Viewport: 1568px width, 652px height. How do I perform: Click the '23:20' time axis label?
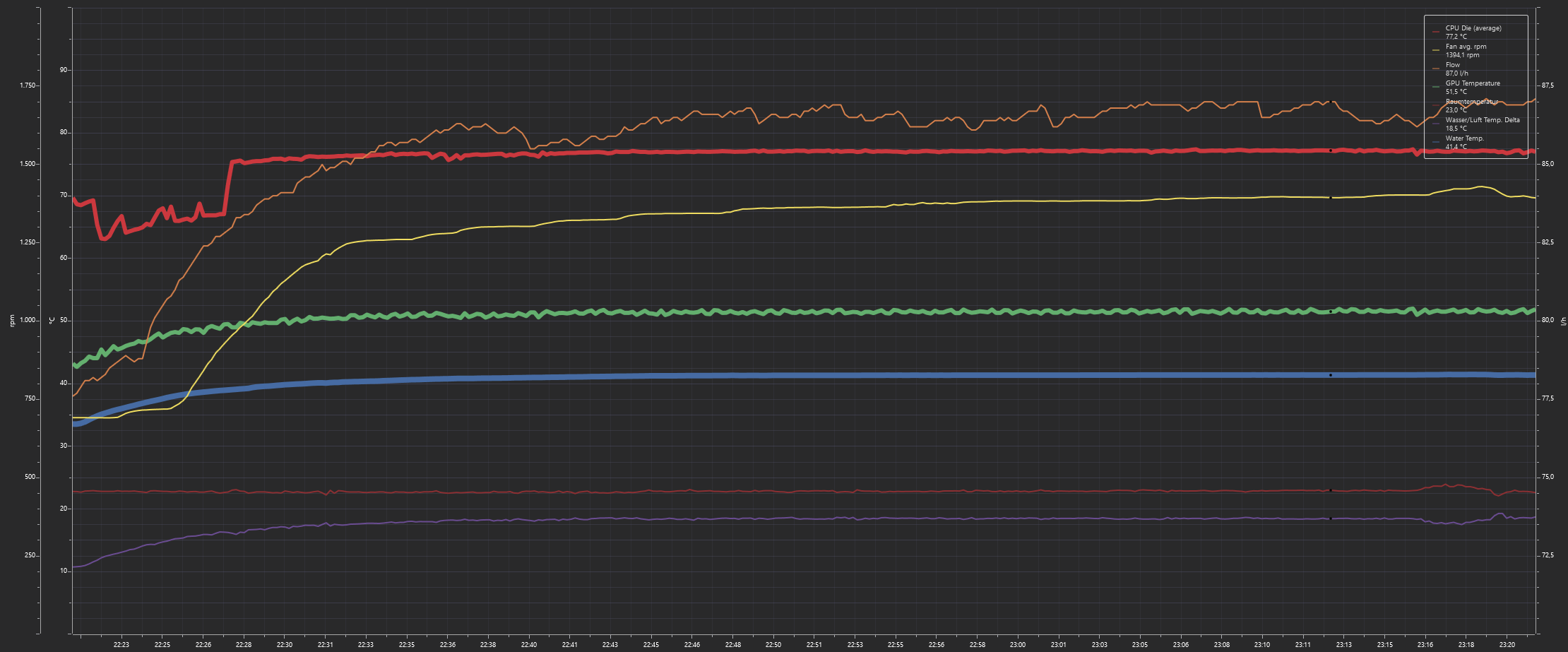point(1507,645)
